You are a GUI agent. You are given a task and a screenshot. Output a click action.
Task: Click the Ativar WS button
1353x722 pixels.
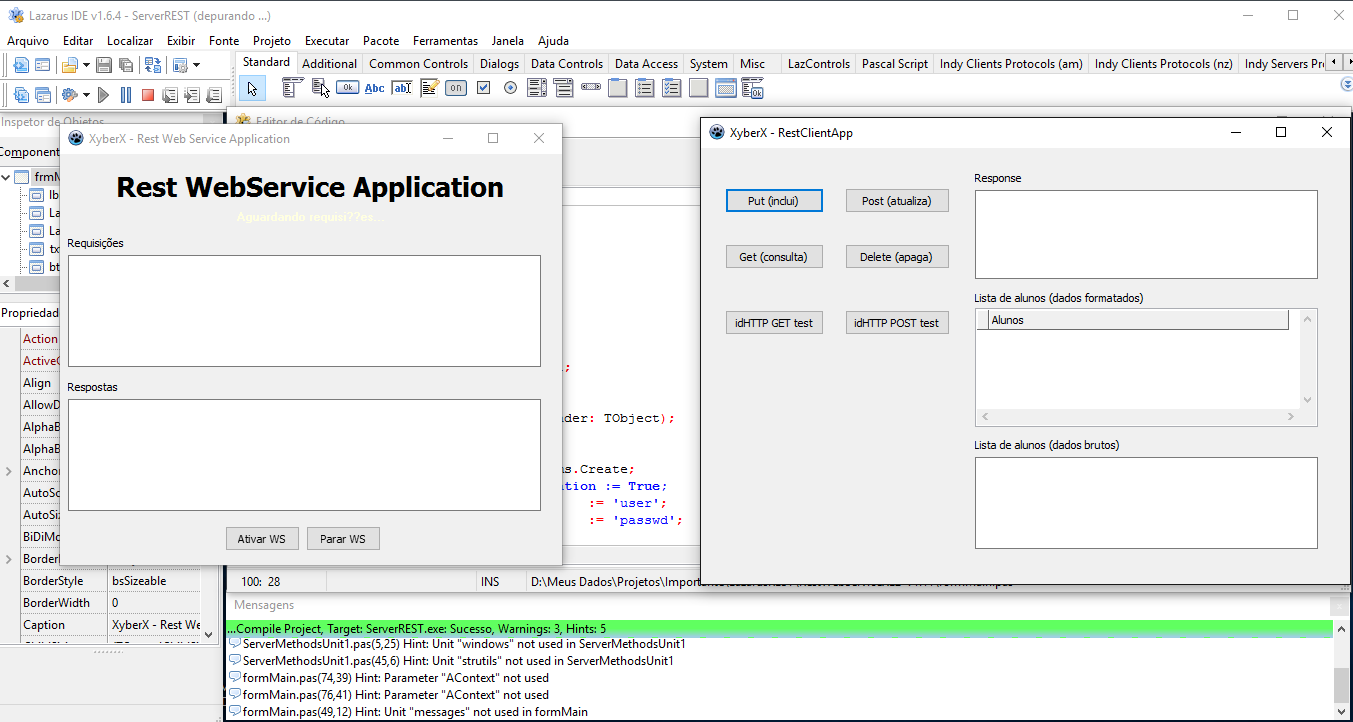pyautogui.click(x=261, y=539)
